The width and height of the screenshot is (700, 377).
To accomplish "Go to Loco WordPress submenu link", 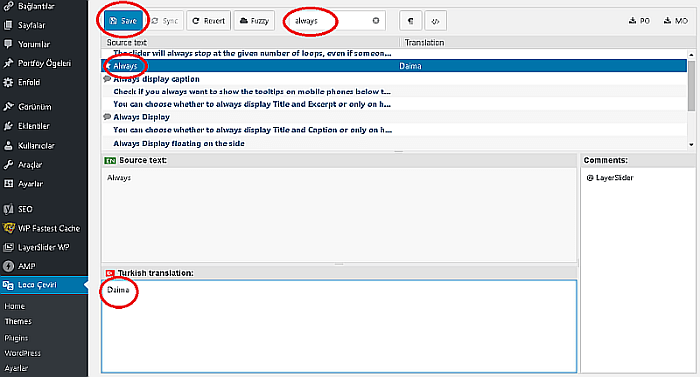I will pos(22,353).
